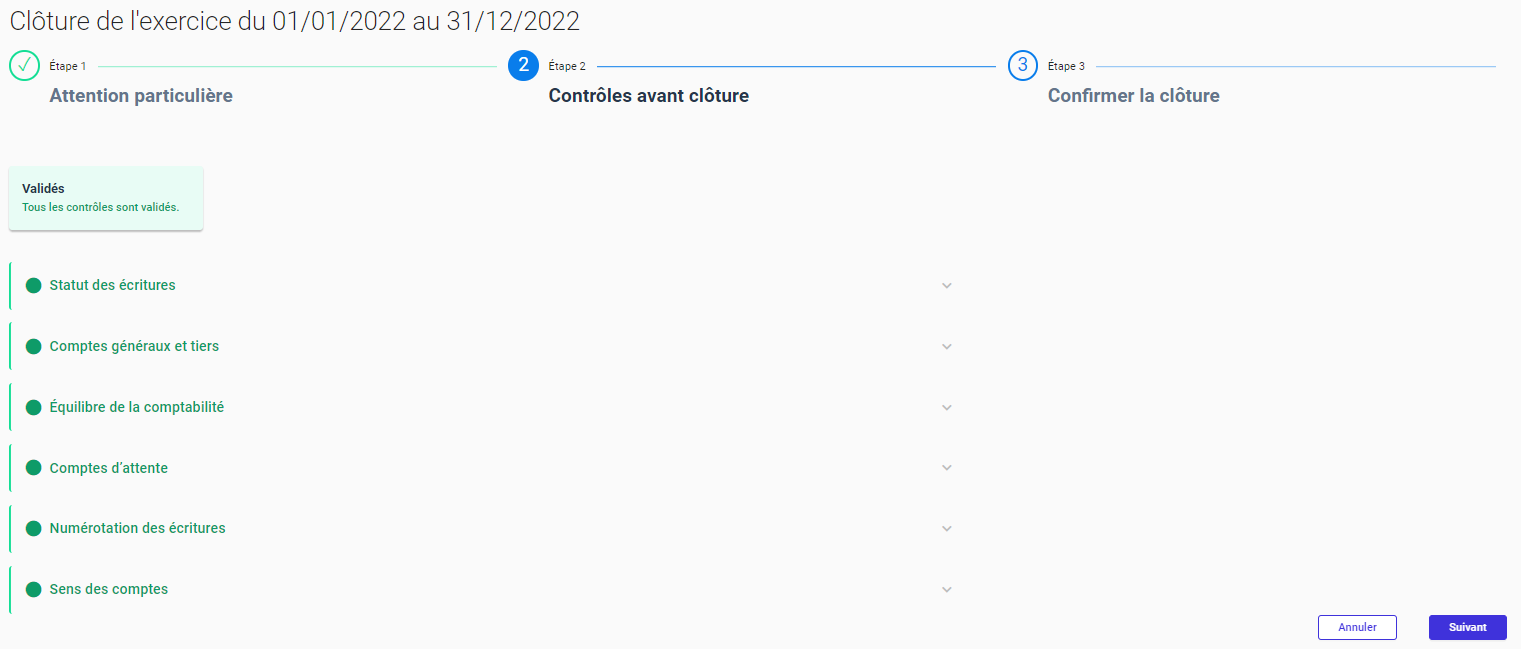Open the Confirmer la clôture step

(1133, 96)
